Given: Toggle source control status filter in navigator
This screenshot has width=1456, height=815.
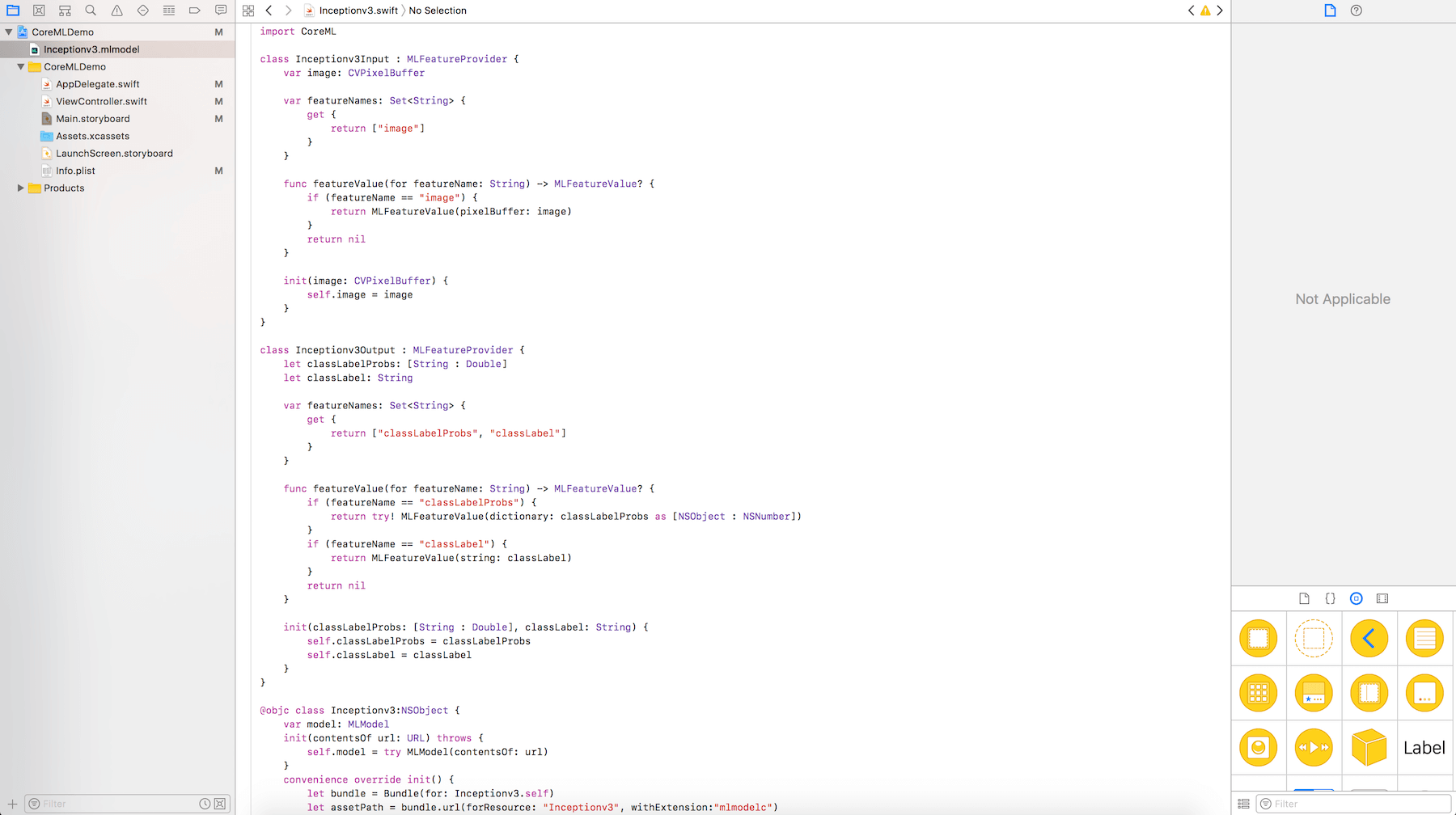Looking at the screenshot, I should [x=220, y=804].
